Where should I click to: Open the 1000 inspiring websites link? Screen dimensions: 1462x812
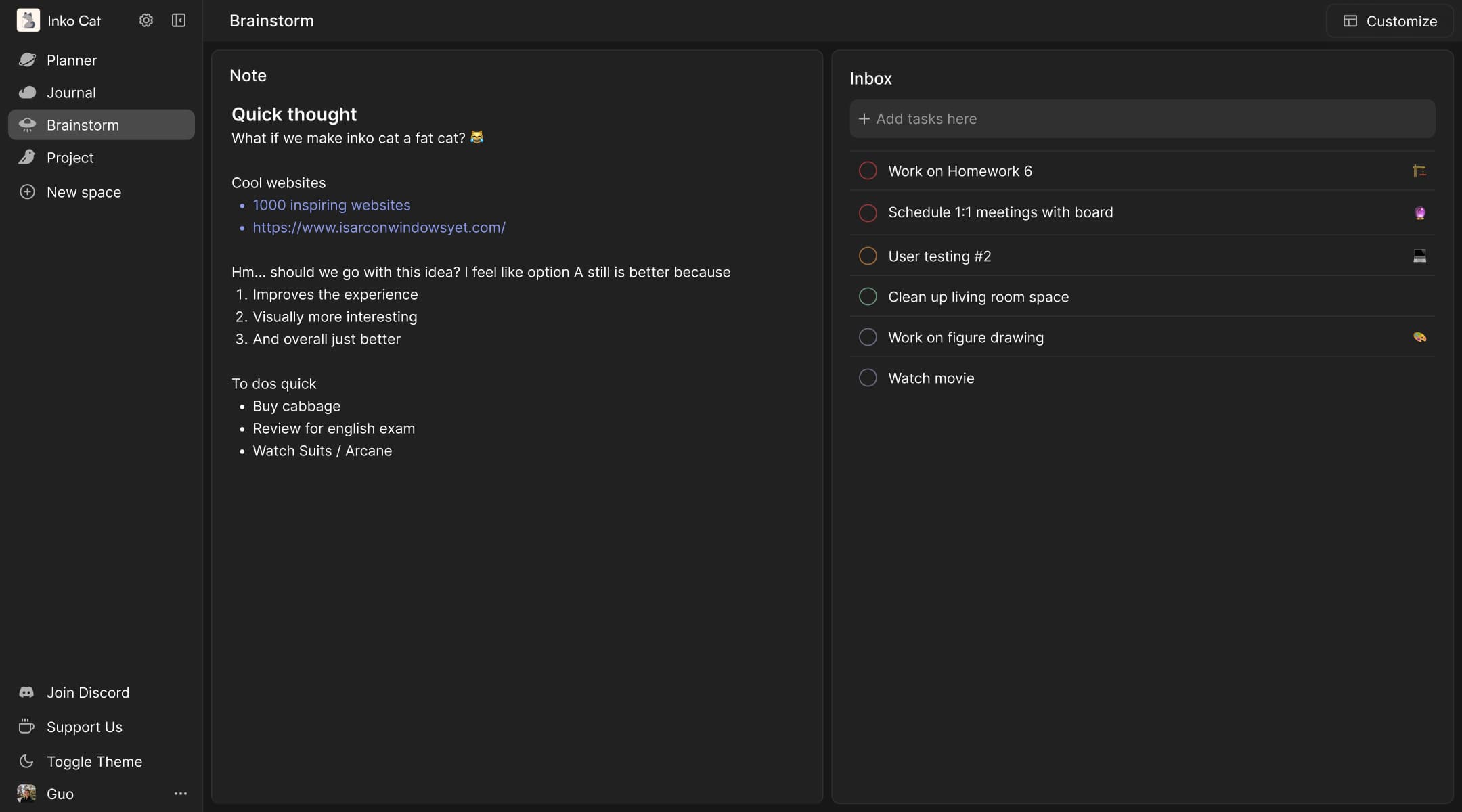click(x=331, y=205)
